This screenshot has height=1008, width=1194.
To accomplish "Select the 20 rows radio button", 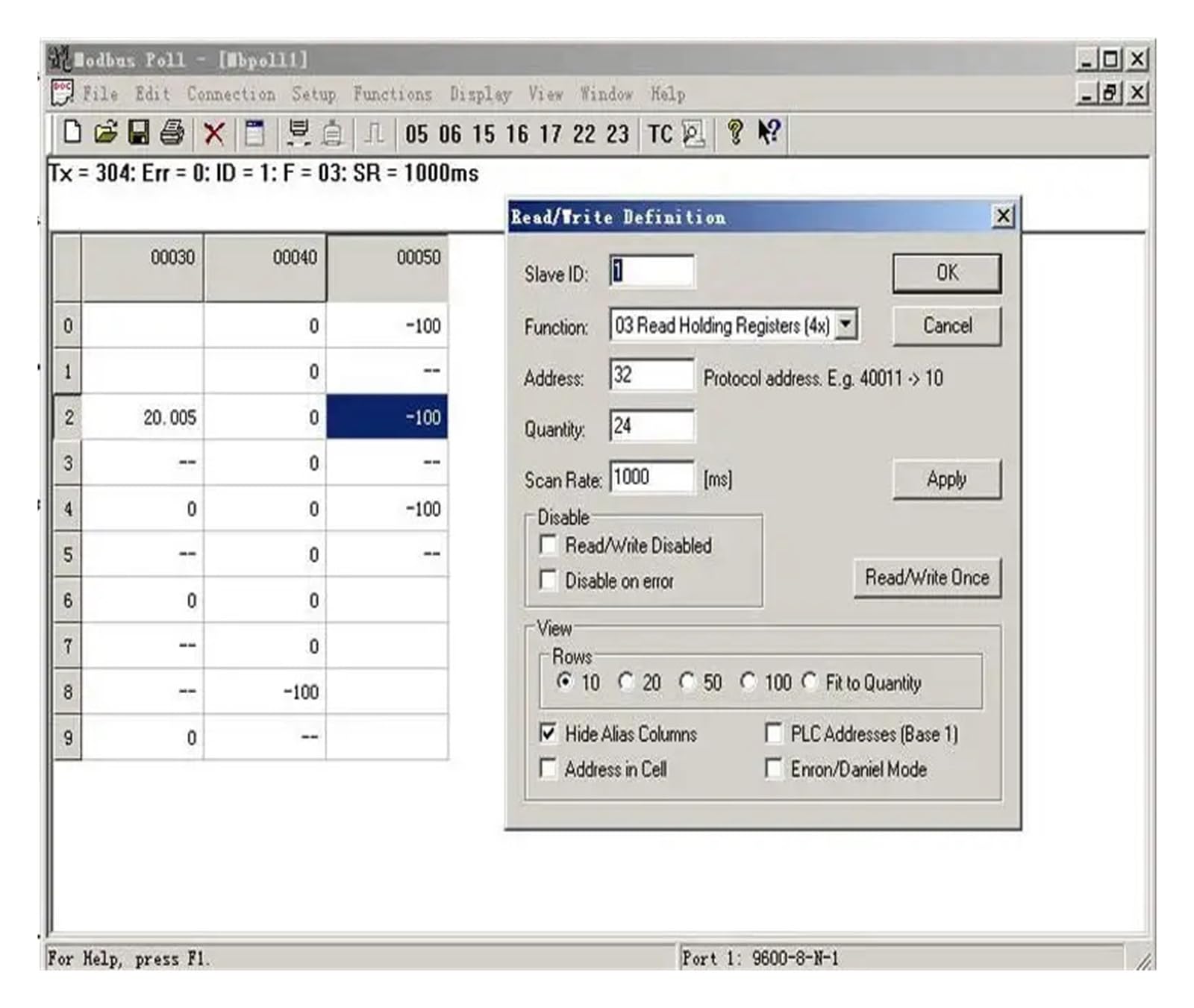I will coord(625,681).
